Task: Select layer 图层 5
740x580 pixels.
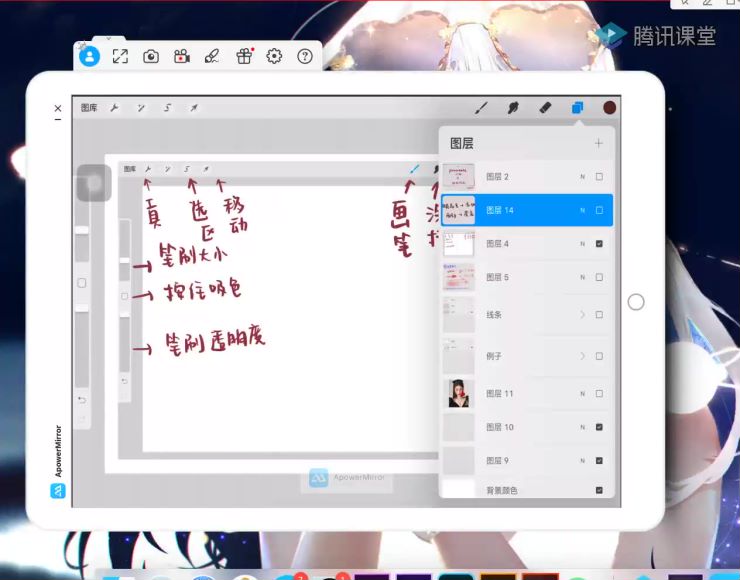Action: (x=527, y=277)
